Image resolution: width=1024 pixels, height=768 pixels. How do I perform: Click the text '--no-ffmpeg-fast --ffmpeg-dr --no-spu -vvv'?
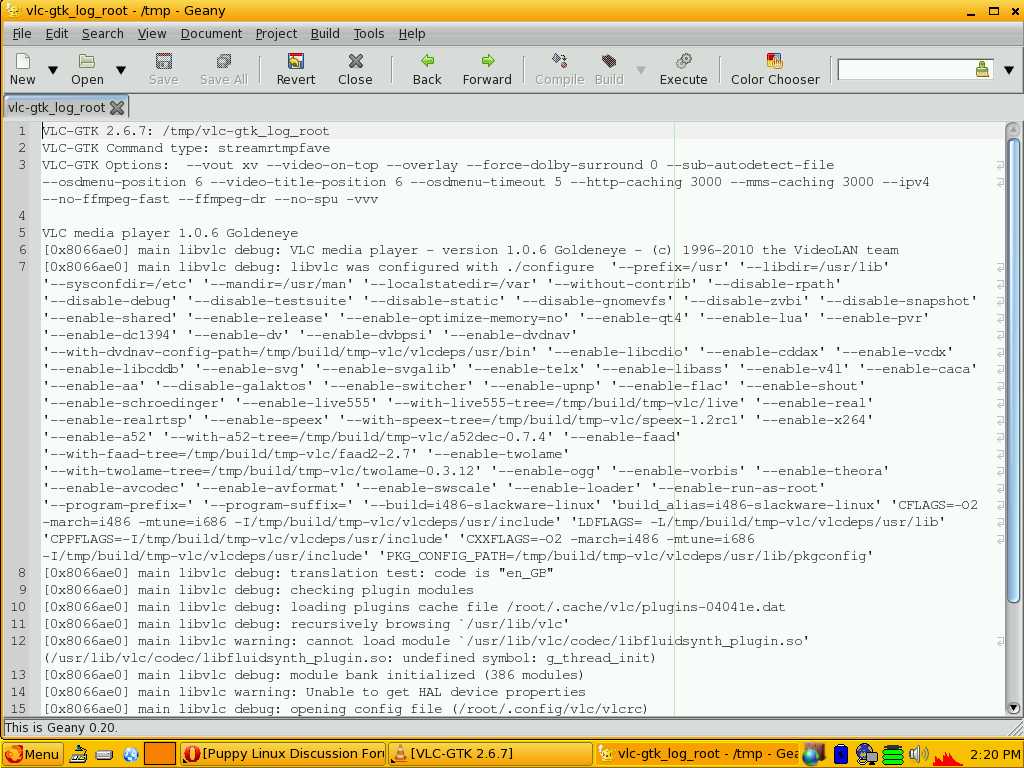click(x=210, y=199)
